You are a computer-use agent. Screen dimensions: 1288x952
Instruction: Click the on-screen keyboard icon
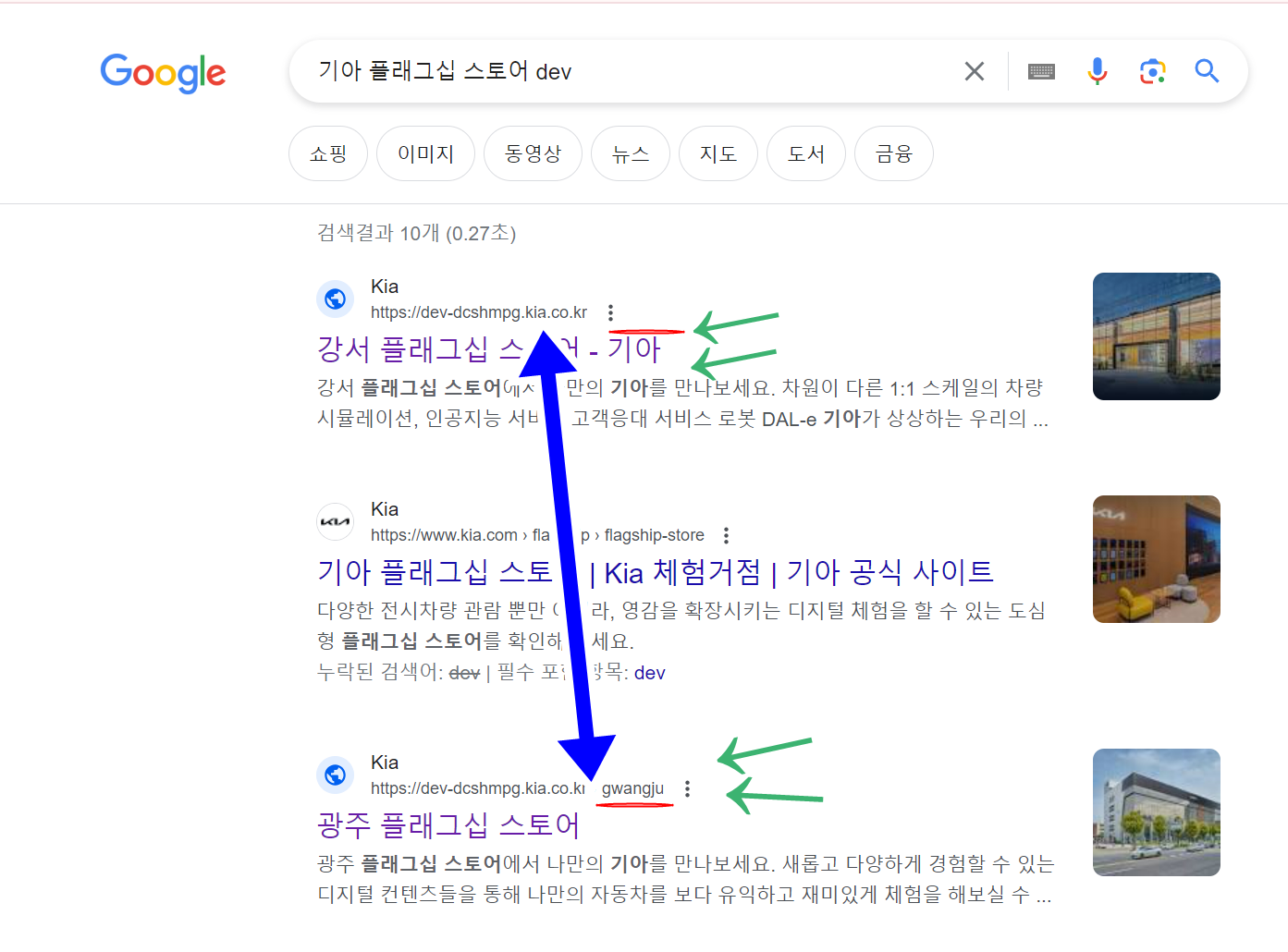(x=1040, y=70)
